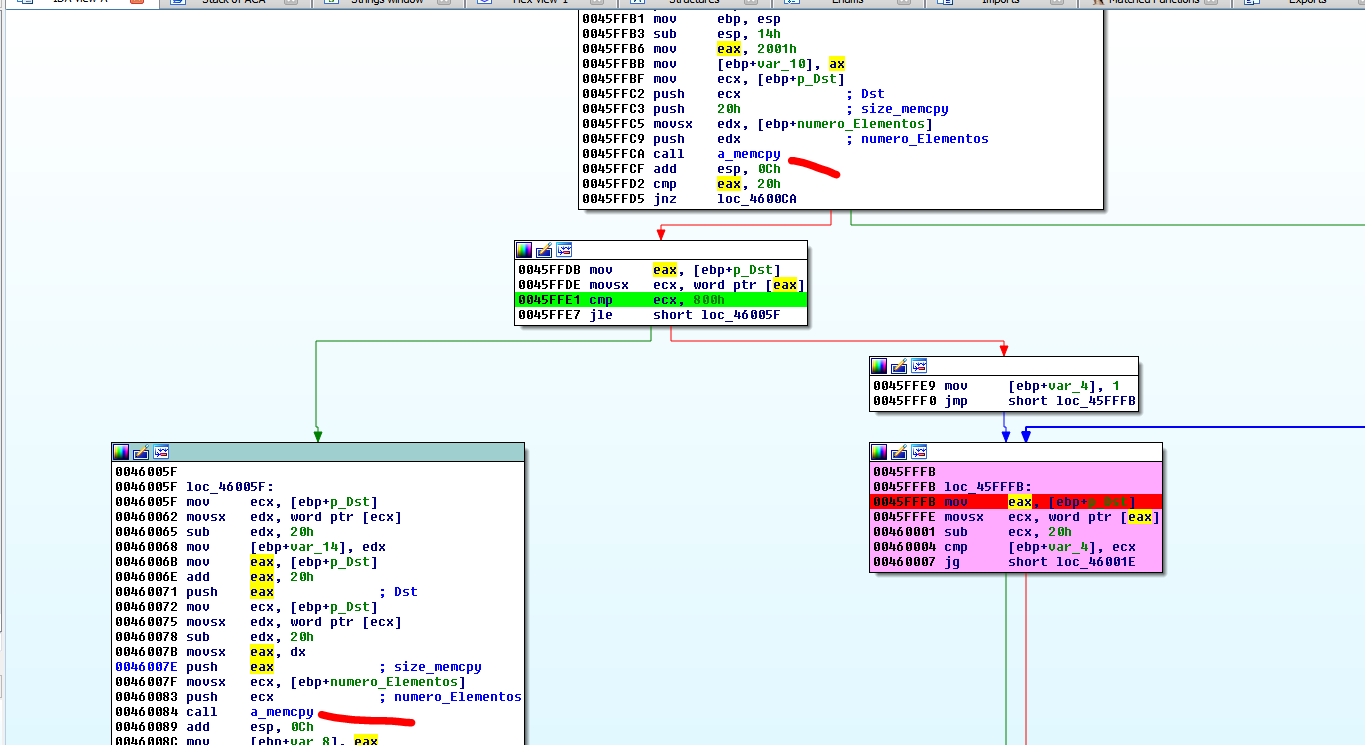Image resolution: width=1365 pixels, height=745 pixels.
Task: Click the pencil icon on pink loc_45FFFB node
Action: pyautogui.click(x=900, y=452)
